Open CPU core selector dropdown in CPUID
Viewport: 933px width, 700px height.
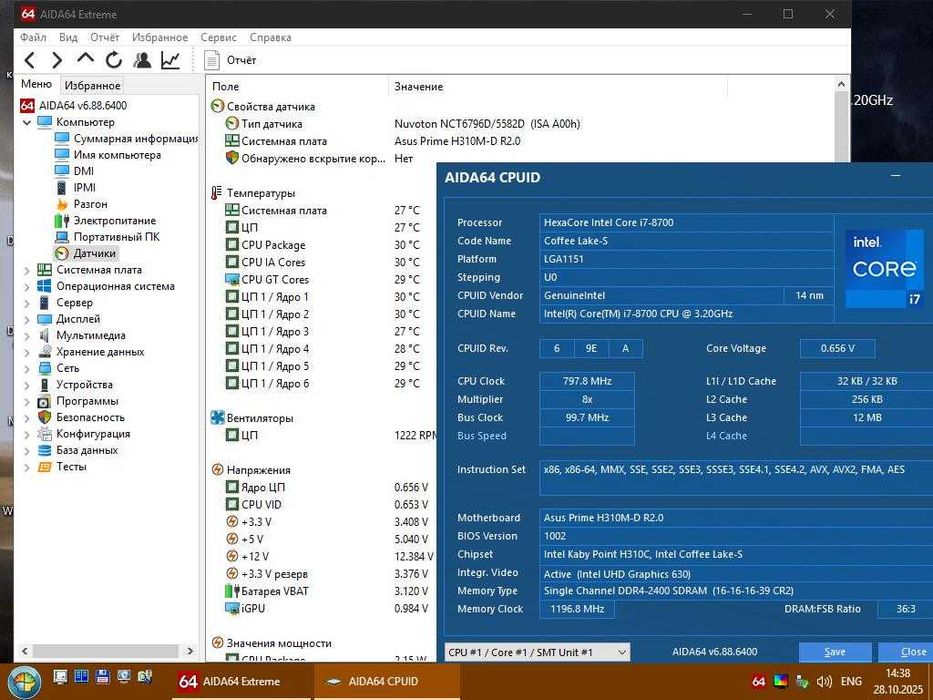click(537, 652)
